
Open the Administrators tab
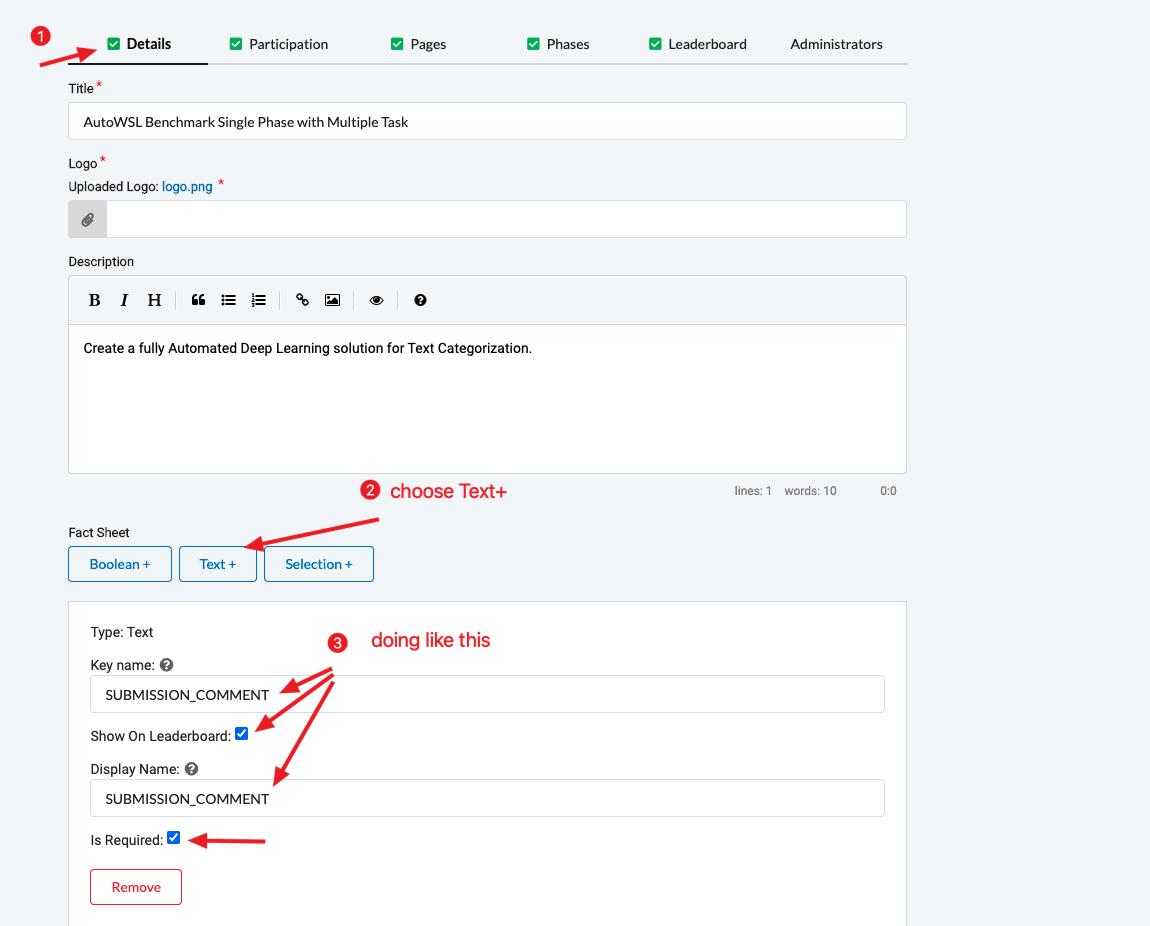[x=836, y=44]
